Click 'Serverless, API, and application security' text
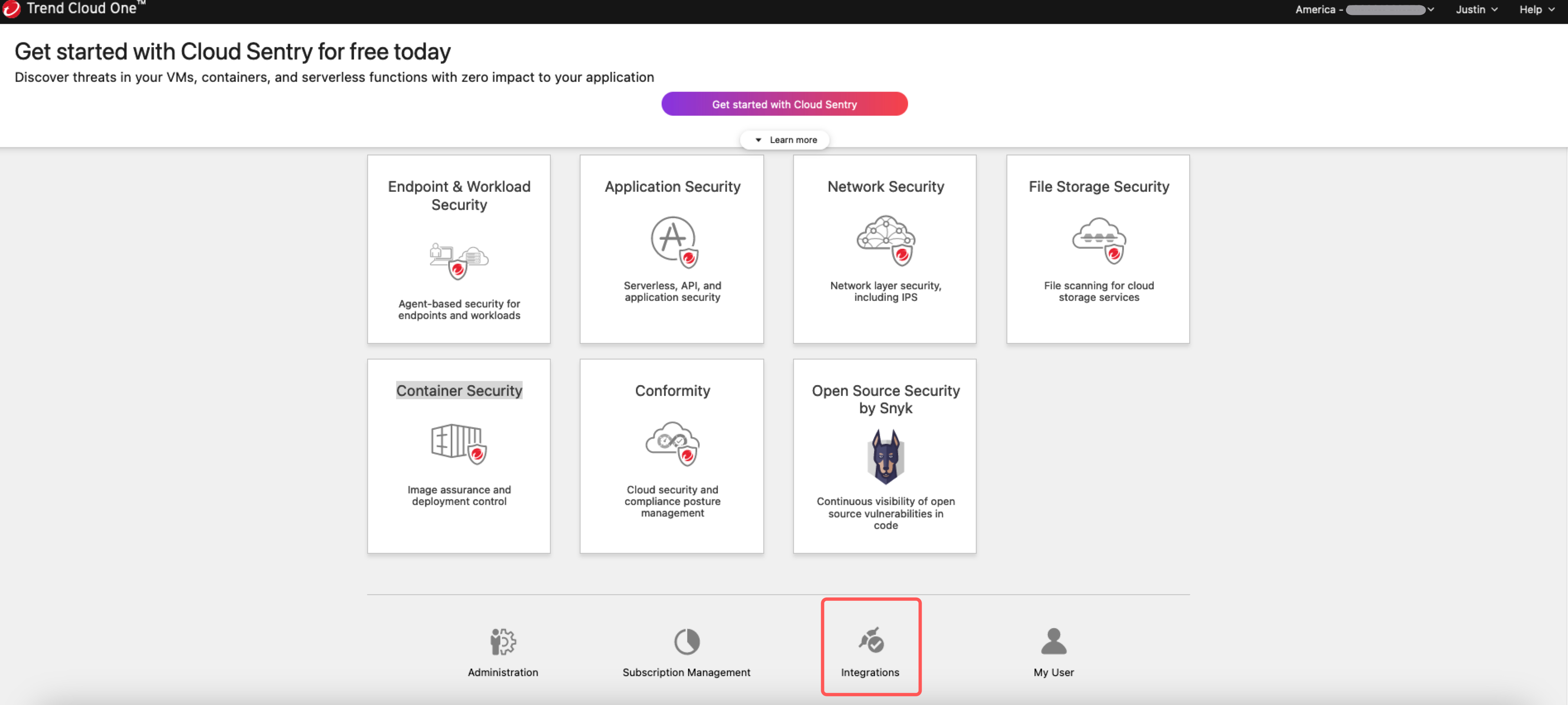Viewport: 1568px width, 705px height. tap(673, 291)
